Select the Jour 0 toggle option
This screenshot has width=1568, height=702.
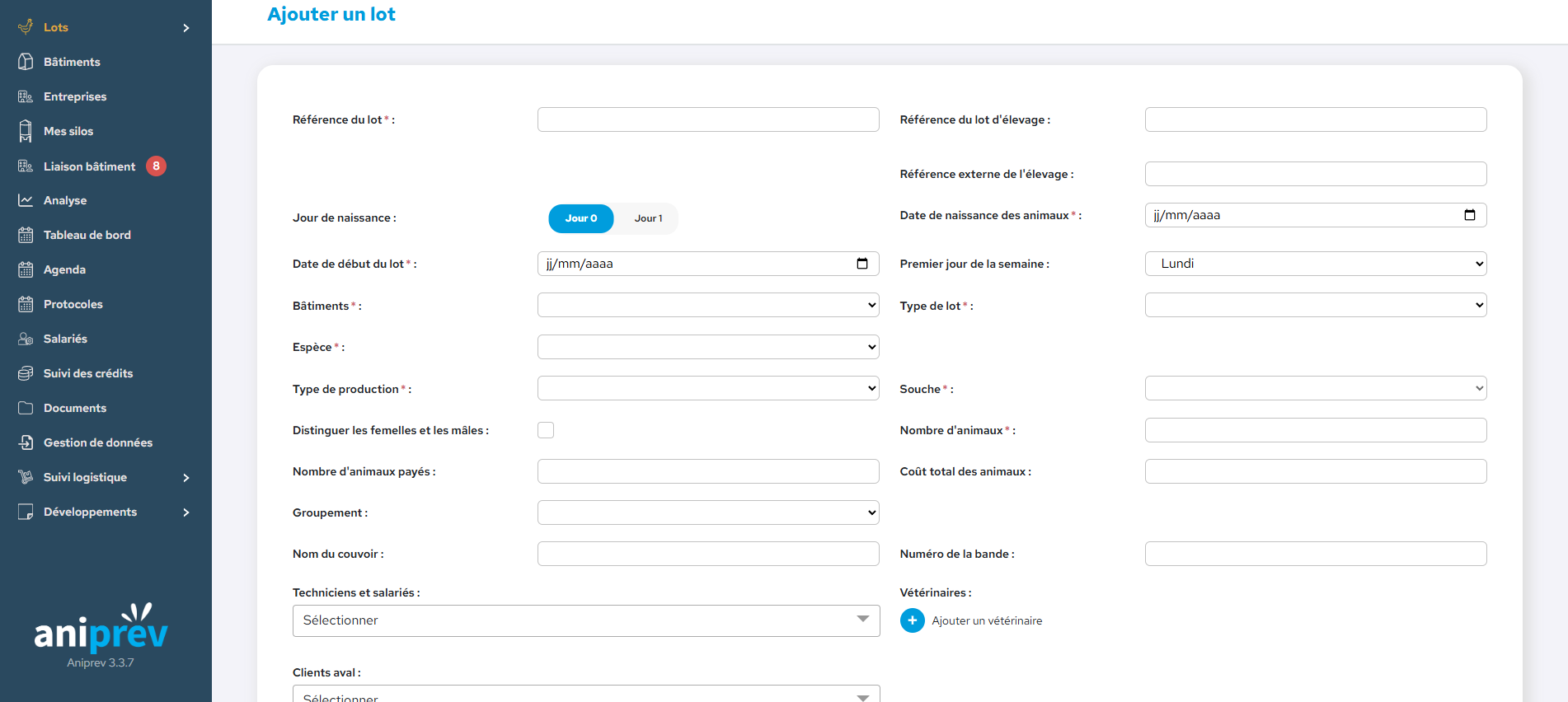(x=581, y=218)
